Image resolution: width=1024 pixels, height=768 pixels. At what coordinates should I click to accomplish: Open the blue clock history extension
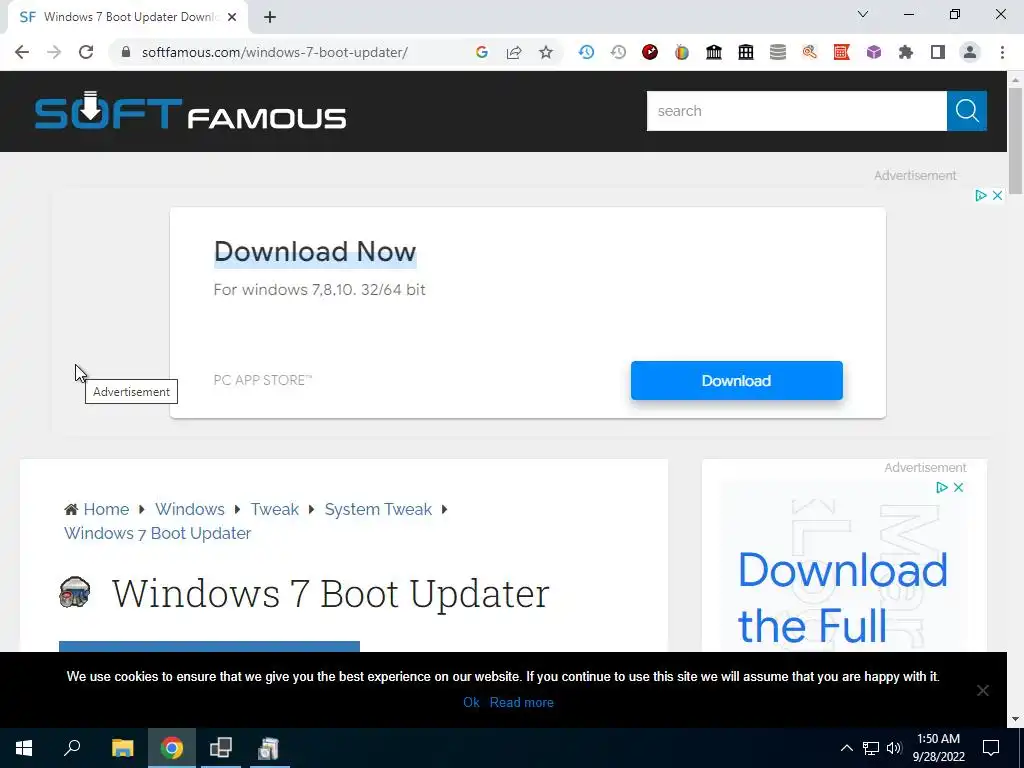pos(586,52)
